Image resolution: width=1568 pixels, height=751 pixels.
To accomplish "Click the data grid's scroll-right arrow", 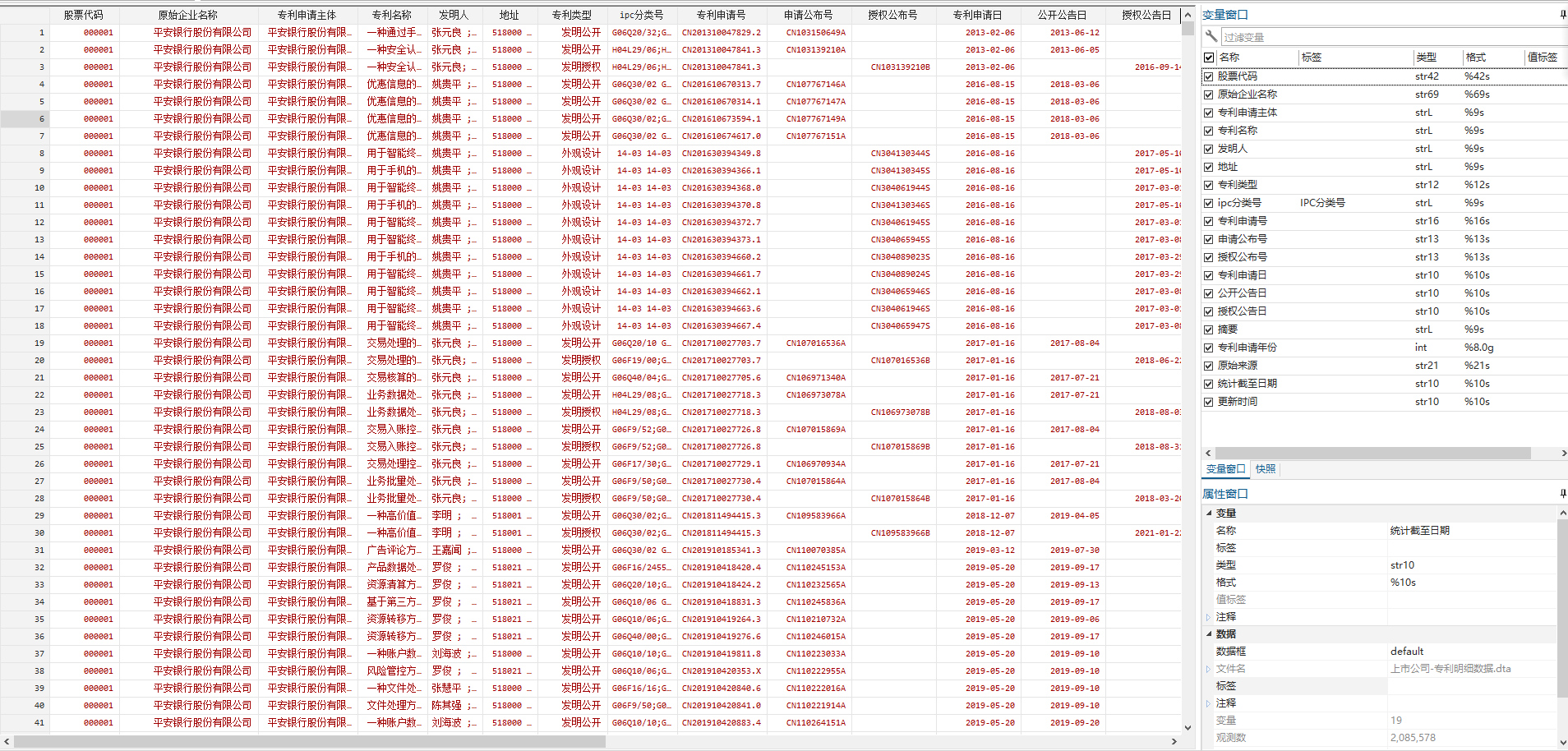I will click(x=1174, y=741).
